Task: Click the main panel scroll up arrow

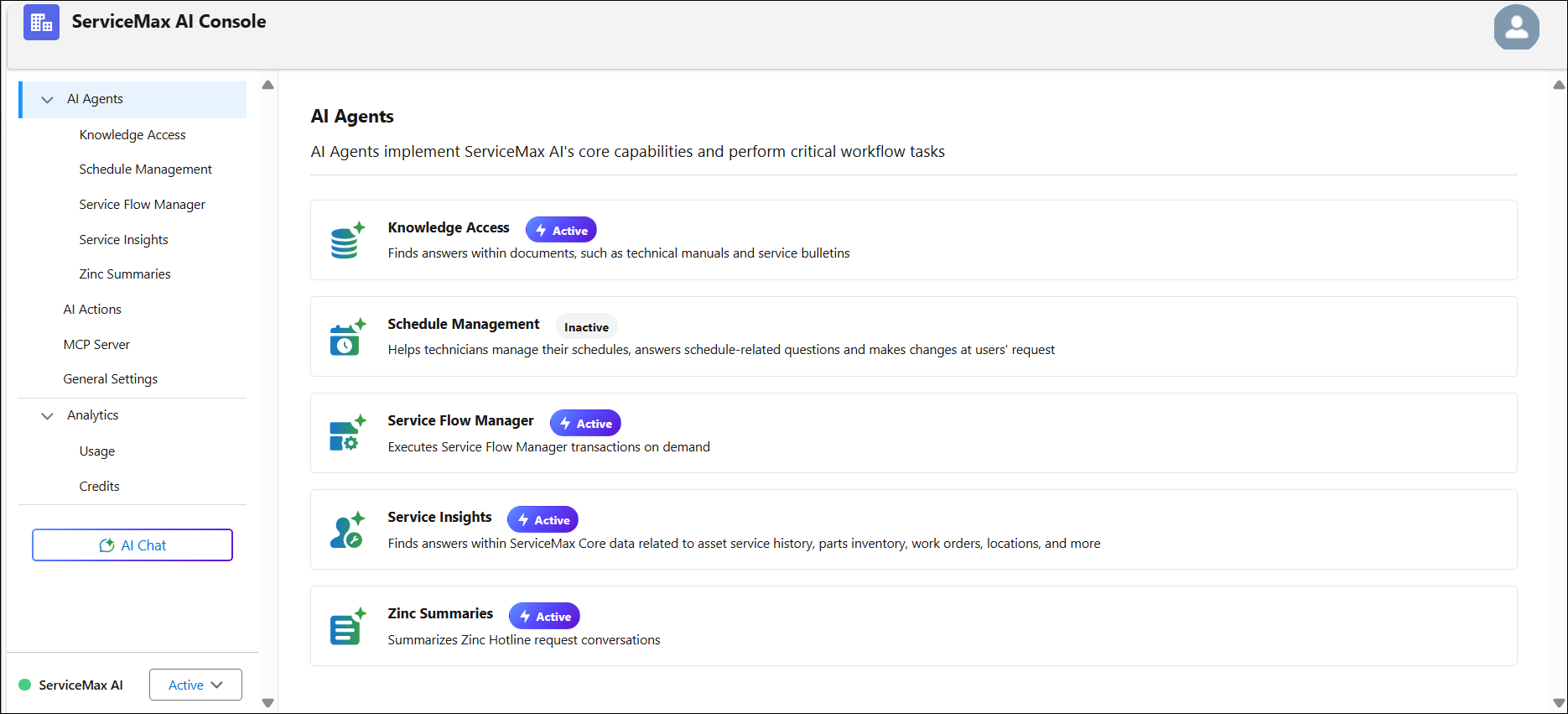Action: pos(1559,85)
